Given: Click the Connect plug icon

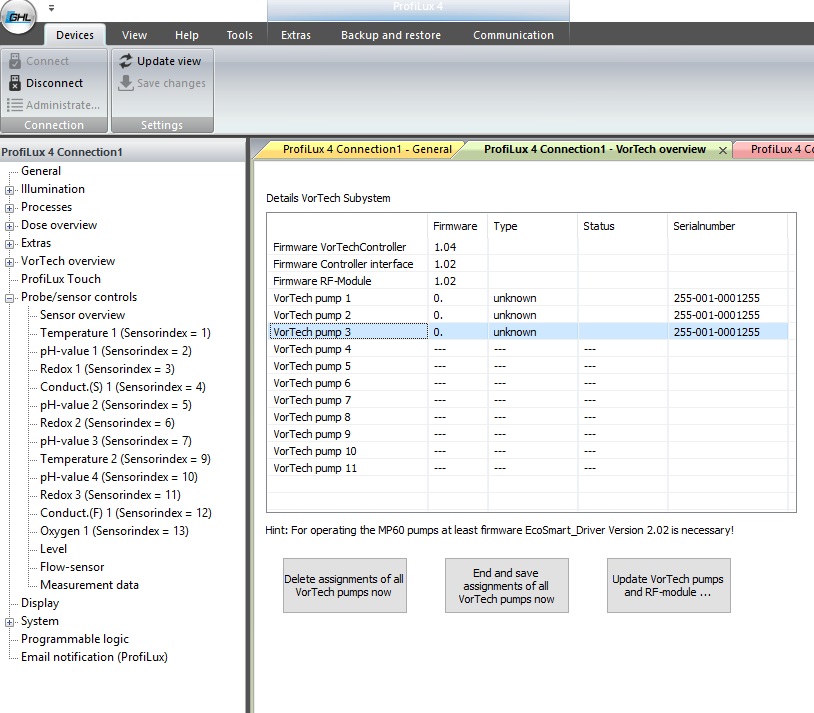Looking at the screenshot, I should (x=15, y=61).
